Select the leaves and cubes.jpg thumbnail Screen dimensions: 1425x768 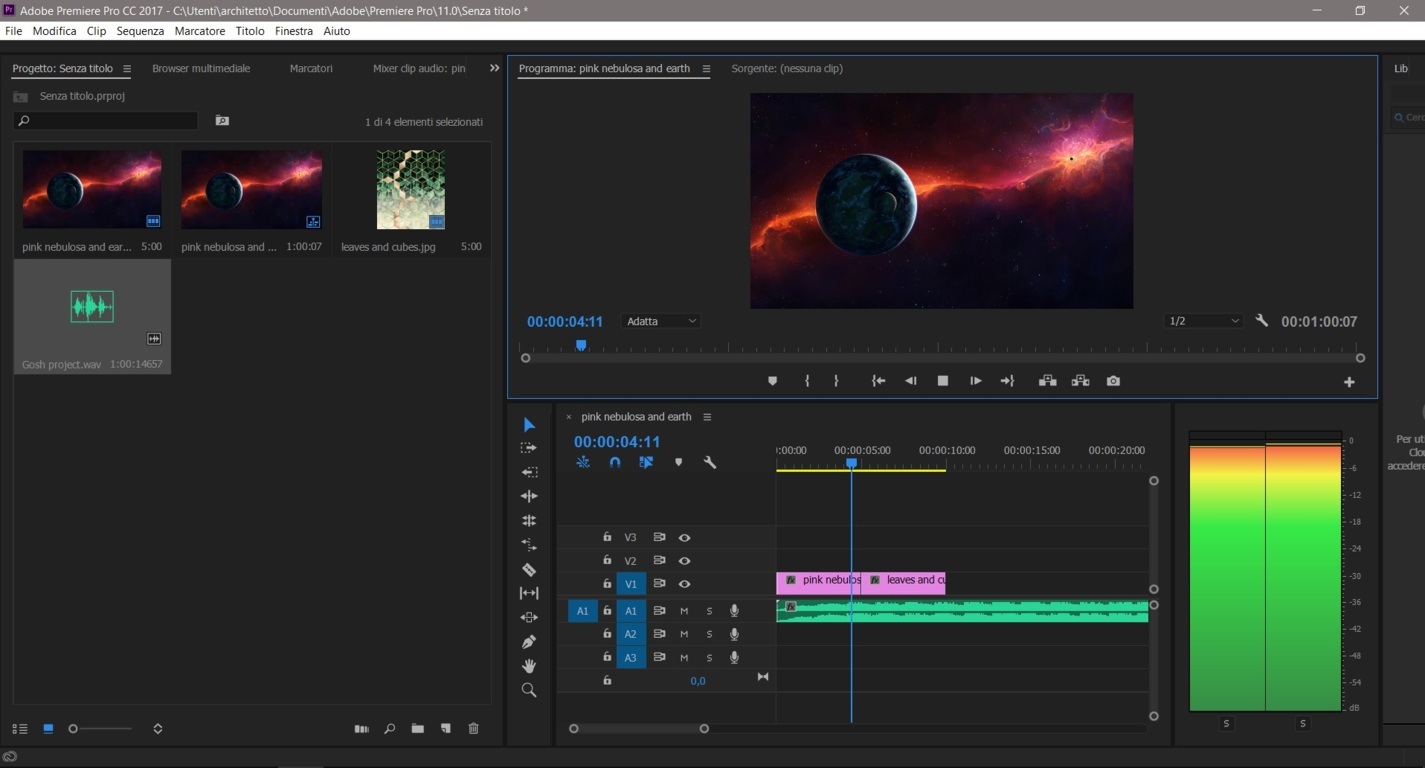[x=411, y=190]
